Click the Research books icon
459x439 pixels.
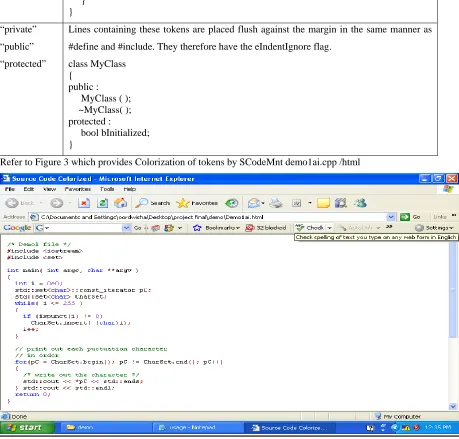[x=341, y=203]
